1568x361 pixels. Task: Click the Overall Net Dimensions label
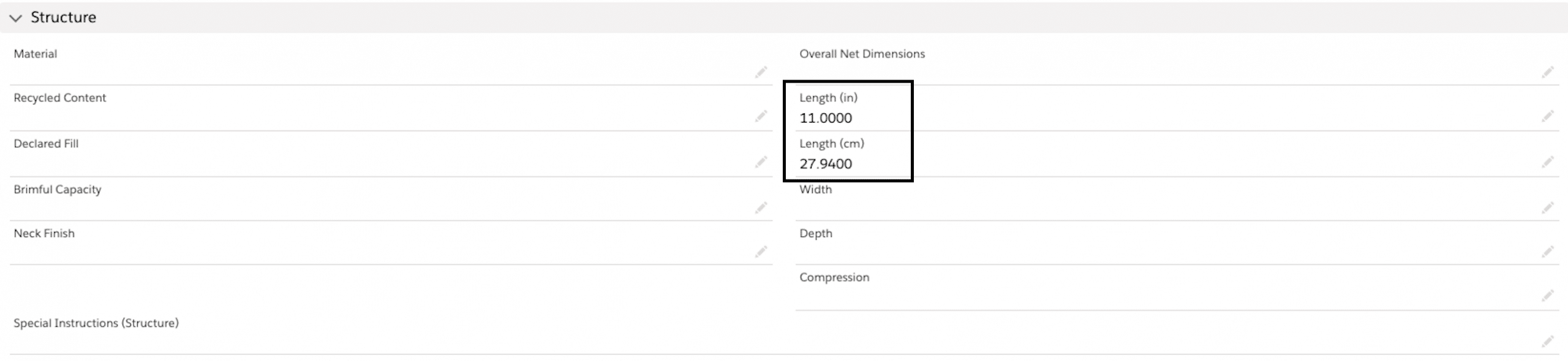[862, 54]
